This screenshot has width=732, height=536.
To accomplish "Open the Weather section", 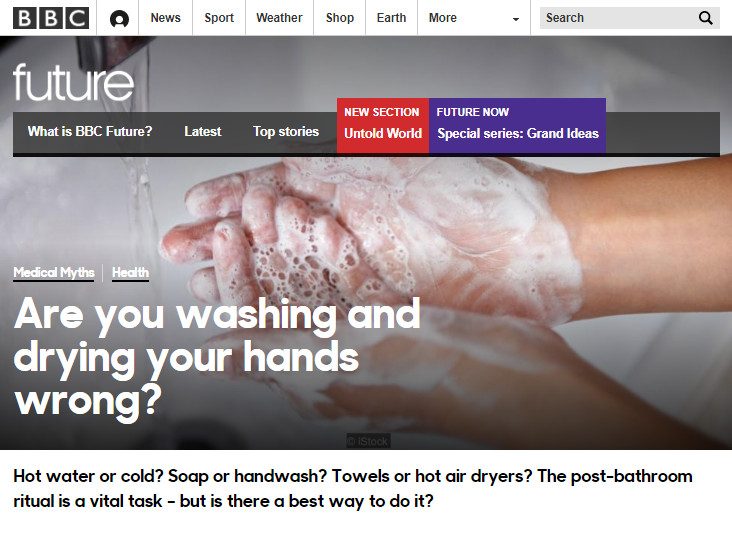I will 279,18.
